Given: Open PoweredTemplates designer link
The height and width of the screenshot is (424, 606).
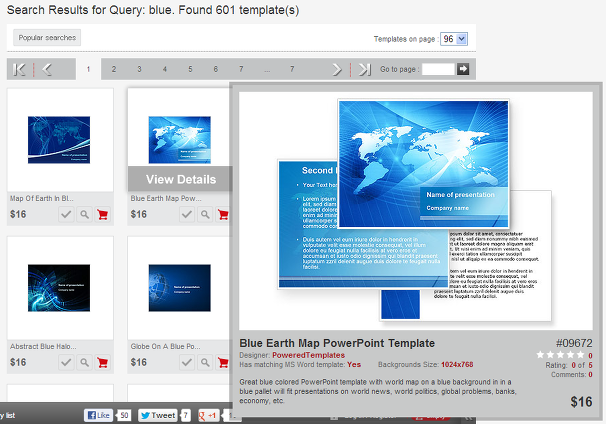Looking at the screenshot, I should tap(308, 355).
